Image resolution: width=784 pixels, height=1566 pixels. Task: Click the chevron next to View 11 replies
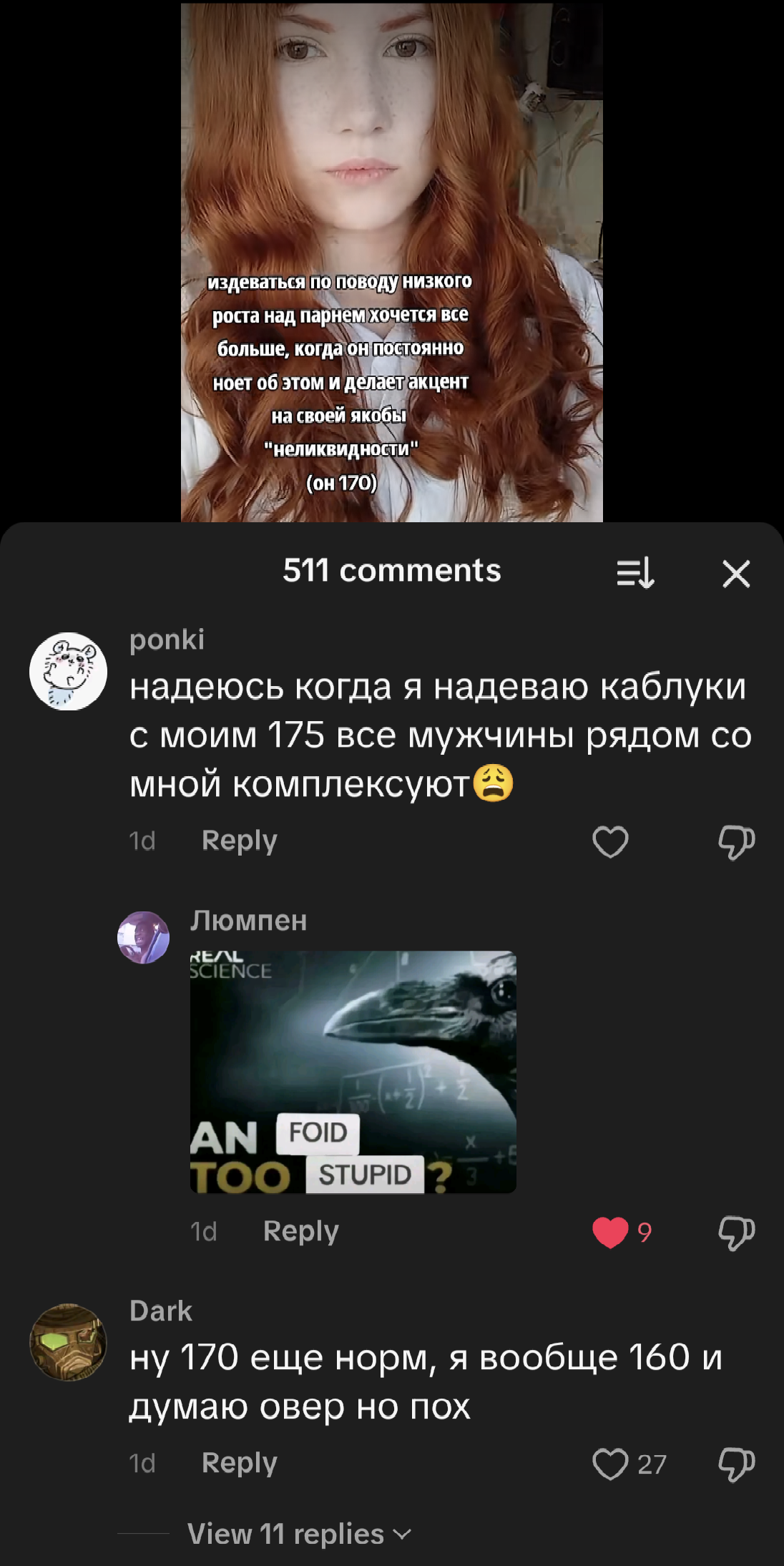(403, 1534)
